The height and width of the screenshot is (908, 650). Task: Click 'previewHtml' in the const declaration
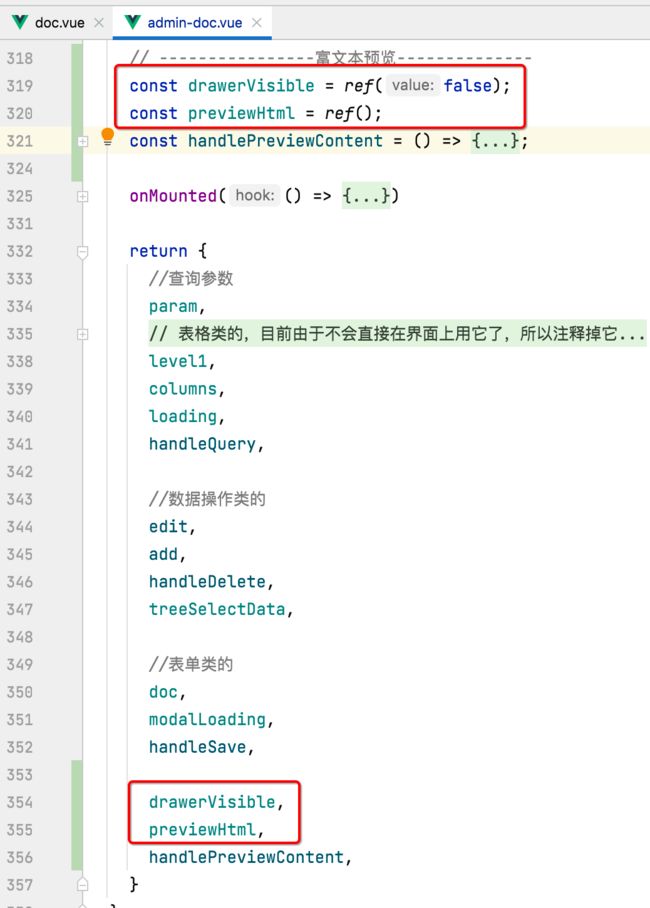pyautogui.click(x=241, y=113)
